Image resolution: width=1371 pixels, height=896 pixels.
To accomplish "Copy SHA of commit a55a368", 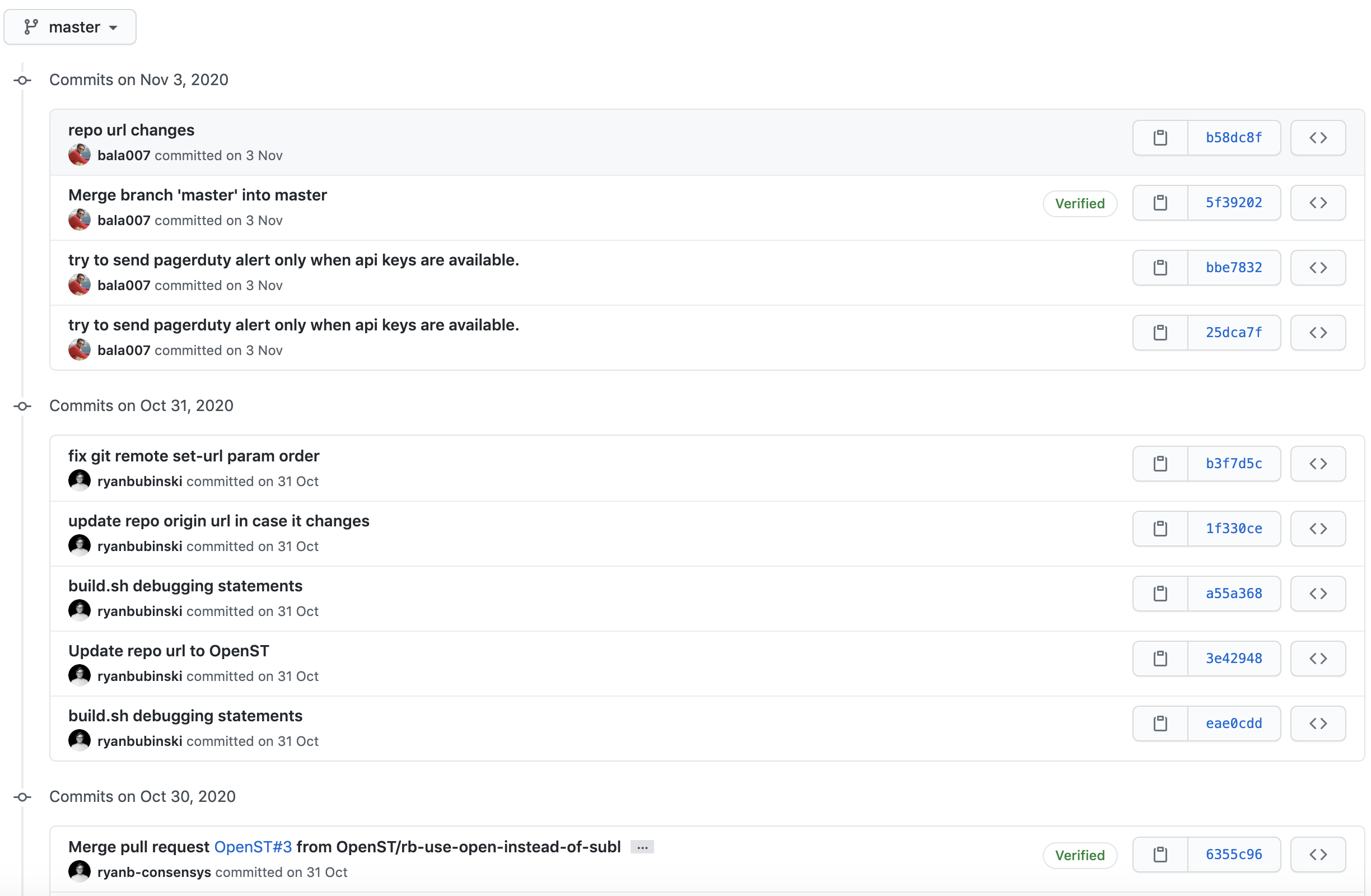I will (x=1160, y=594).
